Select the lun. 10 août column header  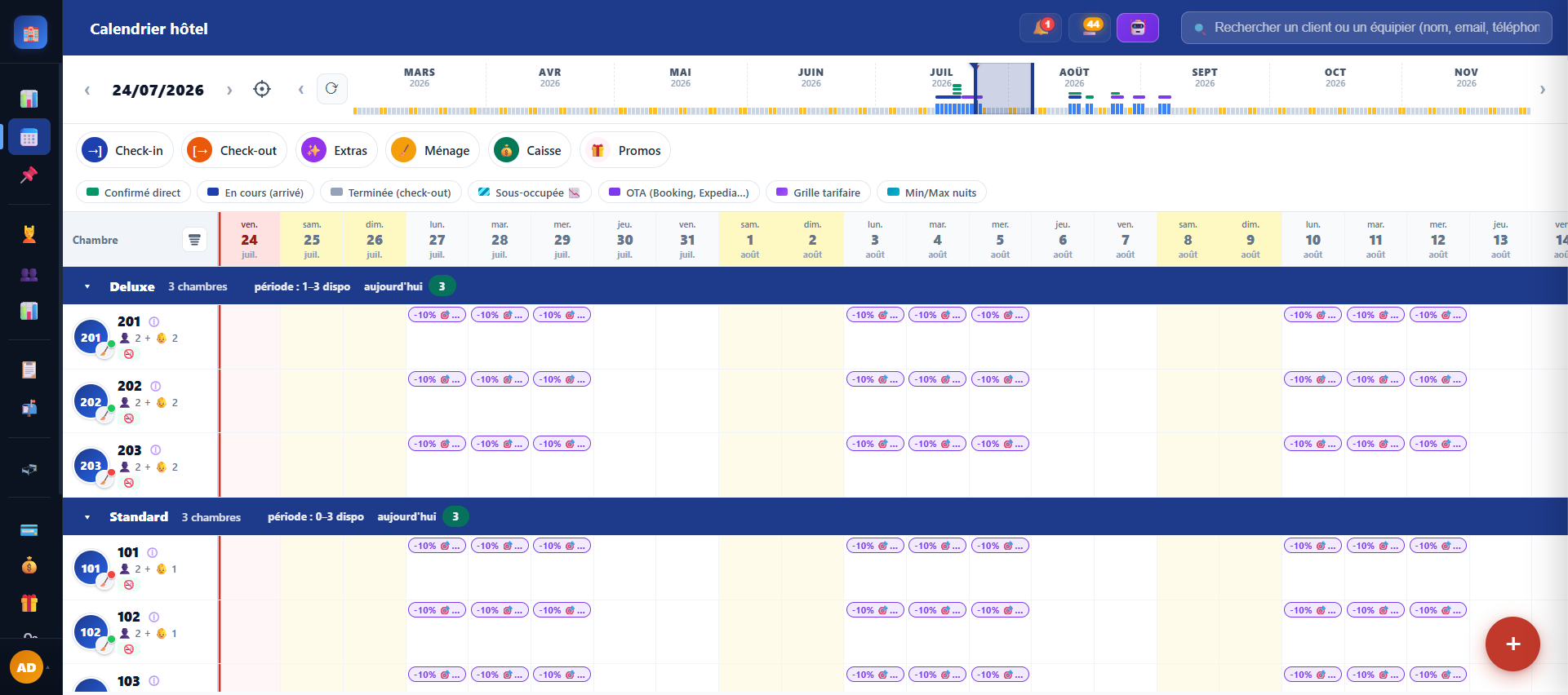pos(1313,239)
